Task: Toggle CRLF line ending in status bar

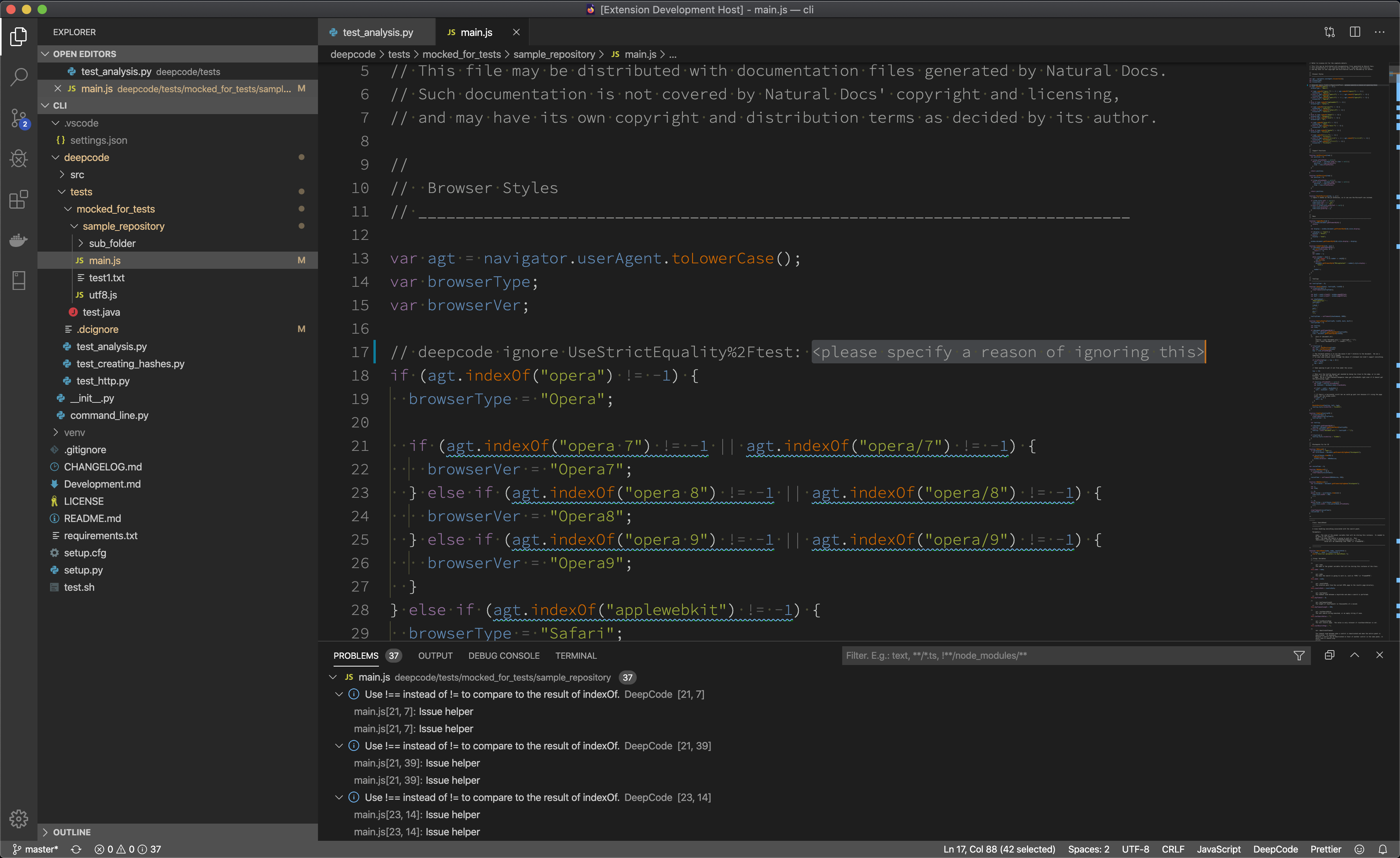Action: point(1173,849)
